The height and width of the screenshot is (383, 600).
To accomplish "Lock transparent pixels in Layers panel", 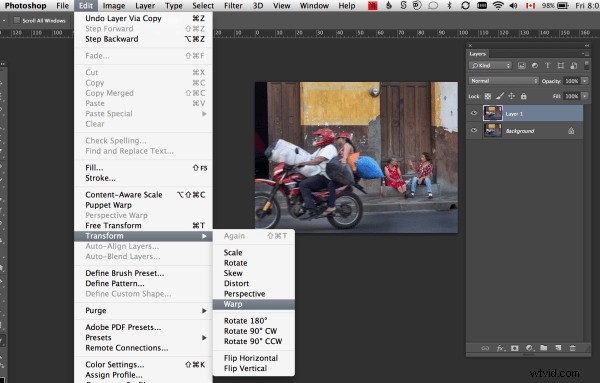I will tap(488, 96).
